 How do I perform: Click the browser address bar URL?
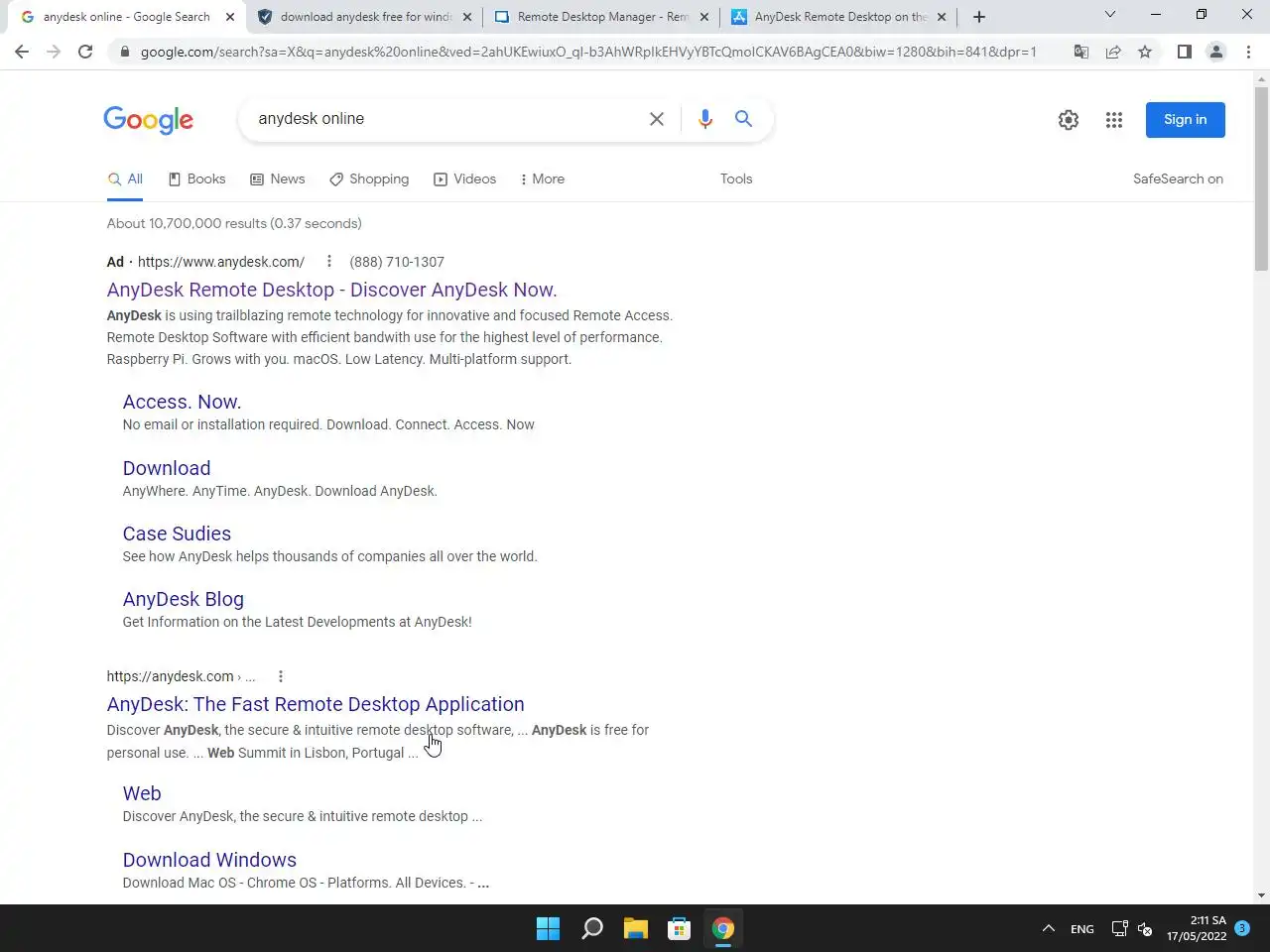(x=588, y=52)
